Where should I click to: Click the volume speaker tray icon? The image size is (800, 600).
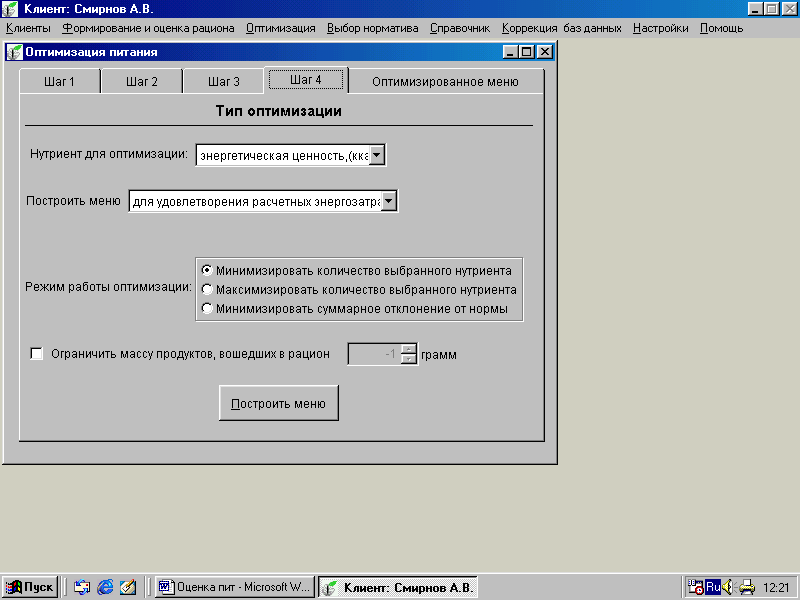click(729, 587)
